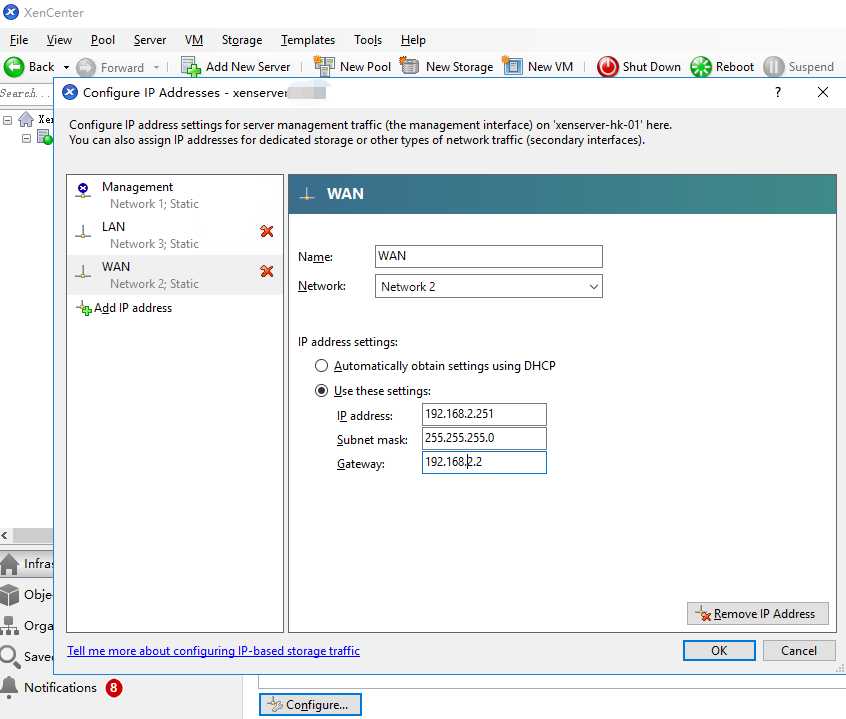This screenshot has height=719, width=846.
Task: Open the VM menu
Action: (x=194, y=40)
